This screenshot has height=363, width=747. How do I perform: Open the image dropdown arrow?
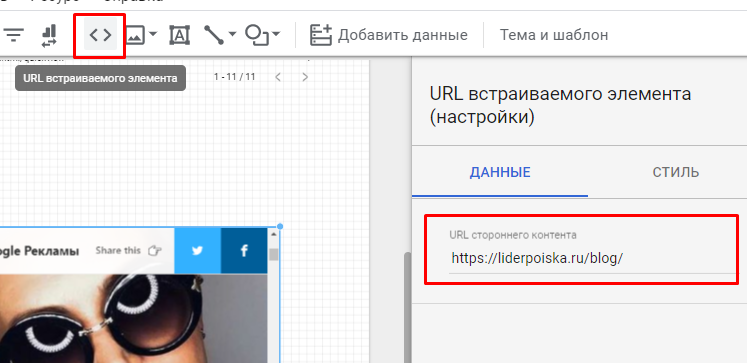point(153,34)
